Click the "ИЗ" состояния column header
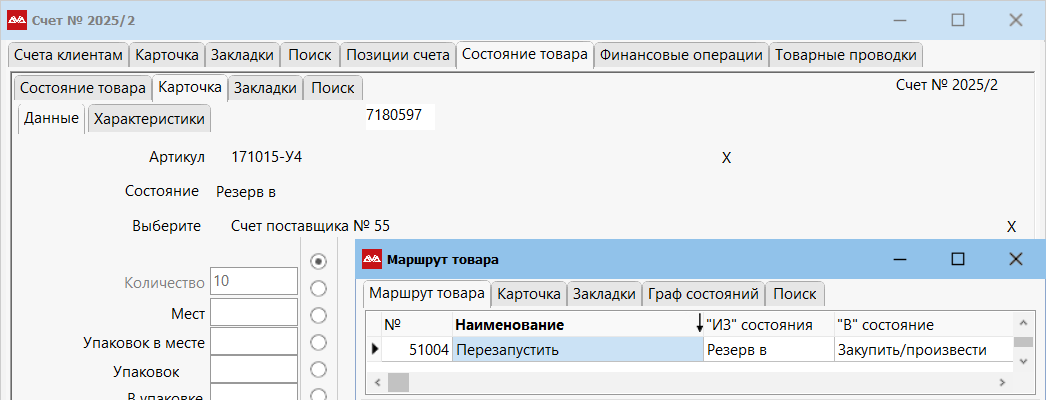 pyautogui.click(x=766, y=325)
